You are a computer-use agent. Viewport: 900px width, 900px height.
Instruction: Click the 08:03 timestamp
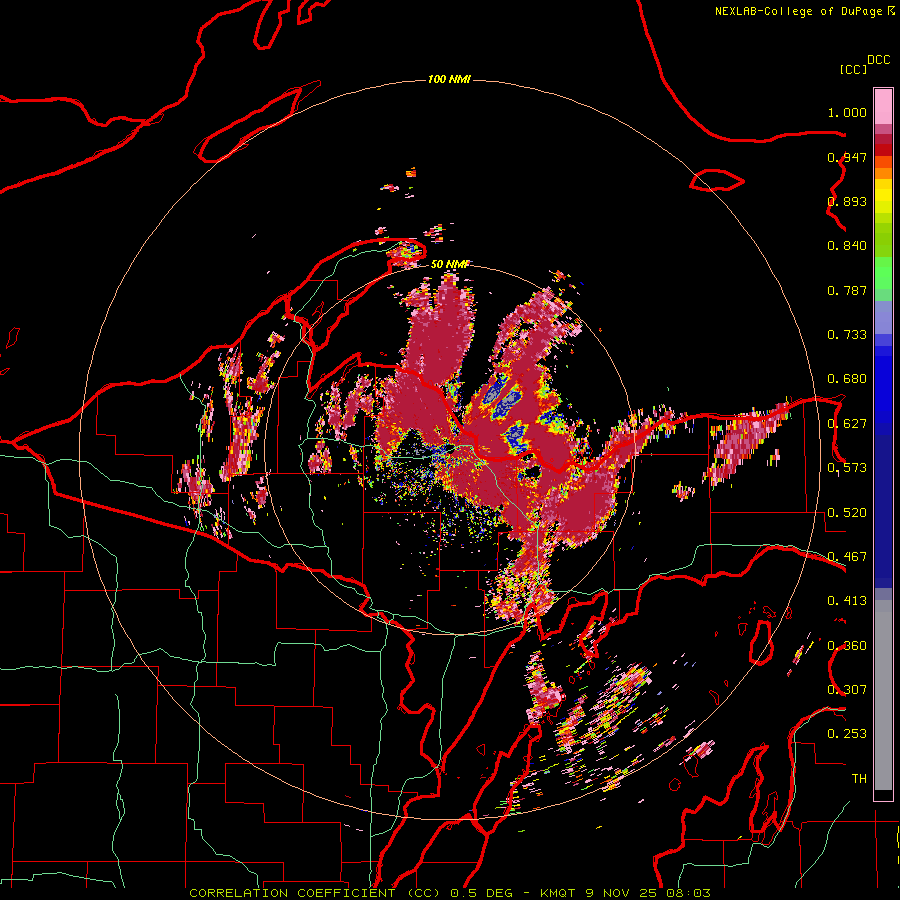(688, 893)
